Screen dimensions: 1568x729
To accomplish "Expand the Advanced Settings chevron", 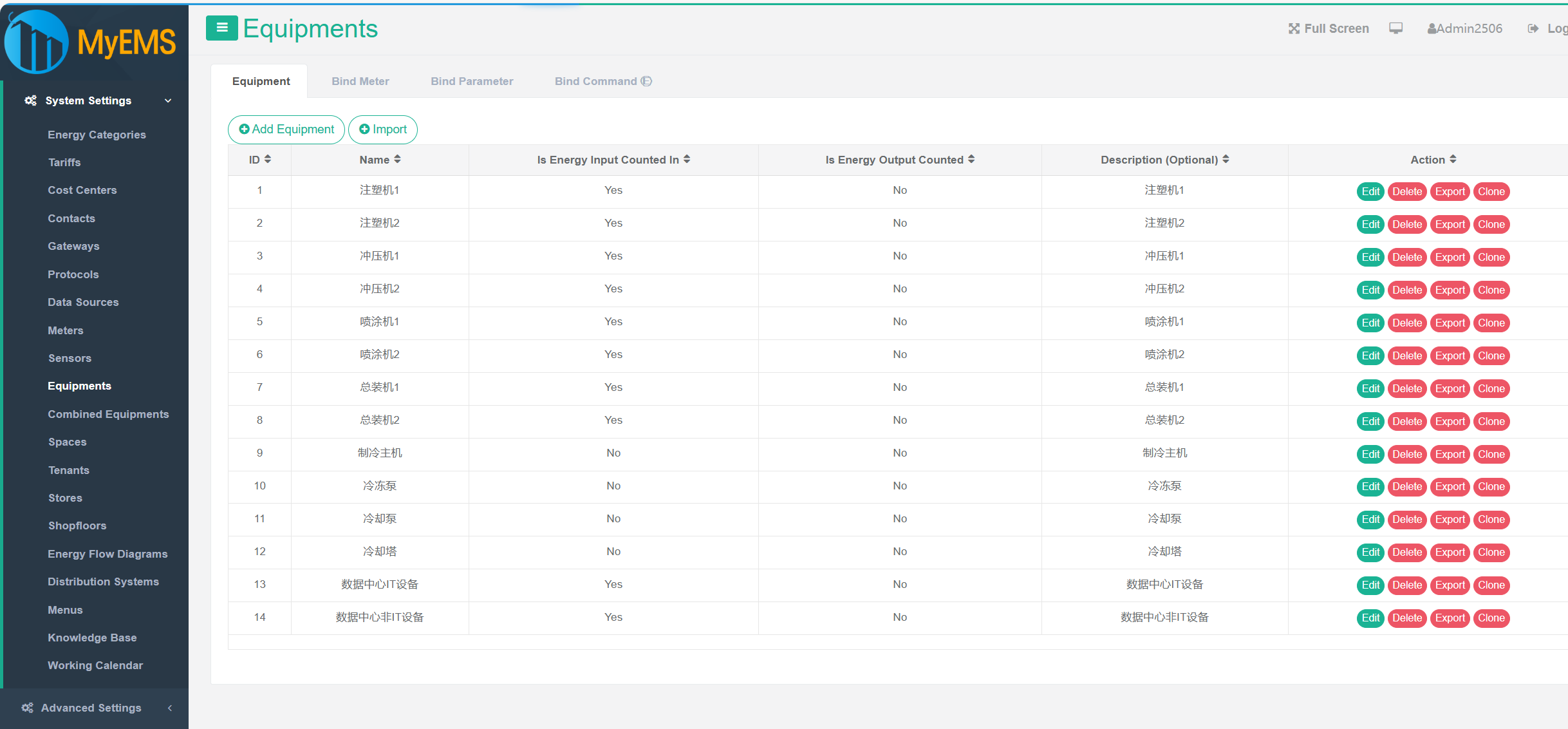I will (170, 708).
